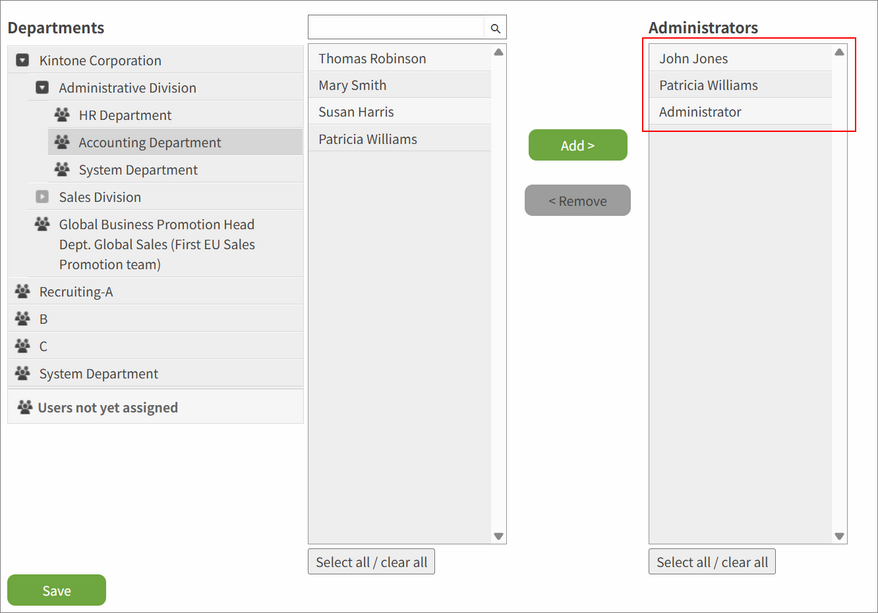
Task: Click the group icon beside the bottom System Department
Action: 21,372
